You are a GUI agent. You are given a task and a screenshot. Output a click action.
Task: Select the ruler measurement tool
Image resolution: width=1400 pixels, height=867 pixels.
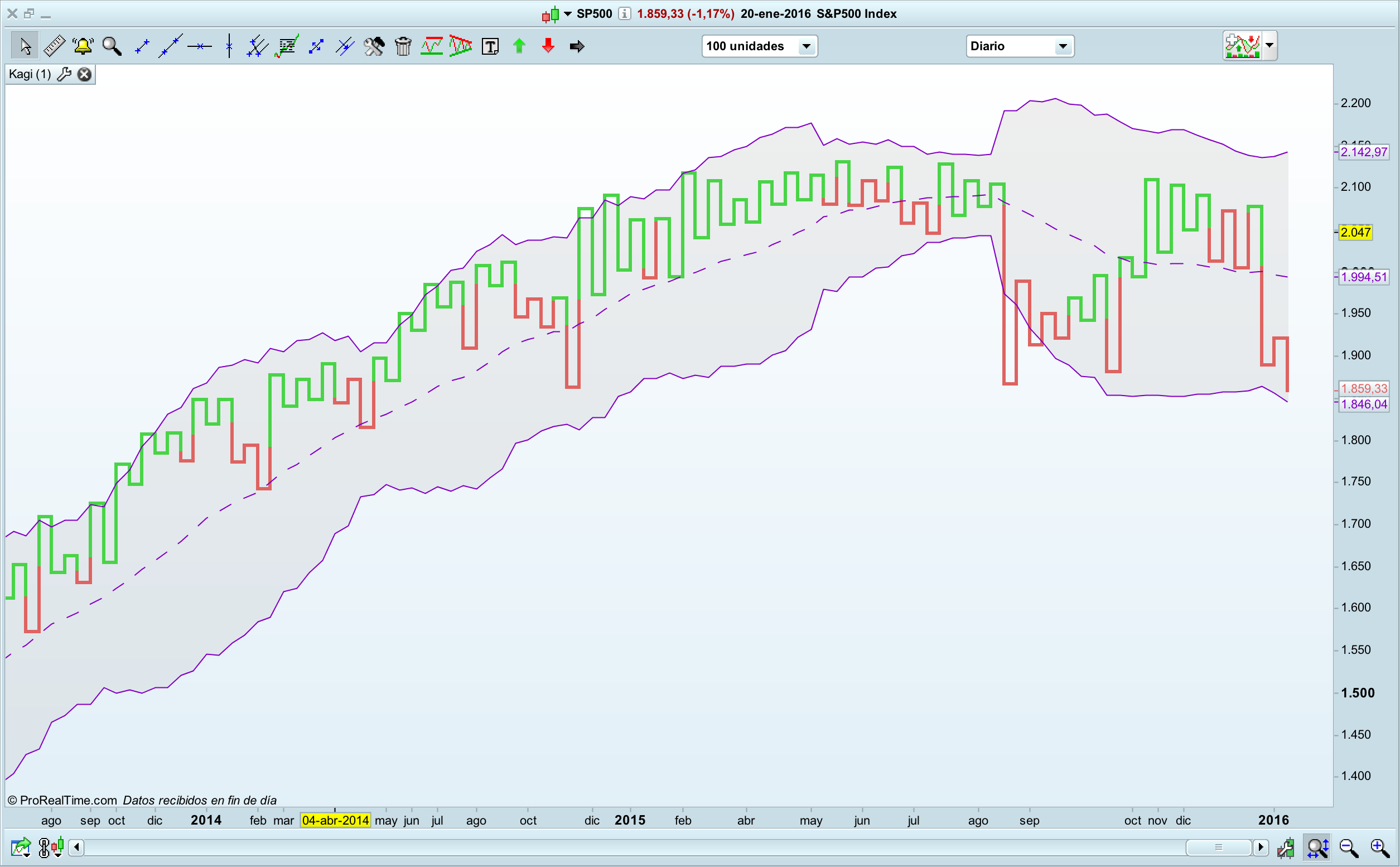(55, 46)
